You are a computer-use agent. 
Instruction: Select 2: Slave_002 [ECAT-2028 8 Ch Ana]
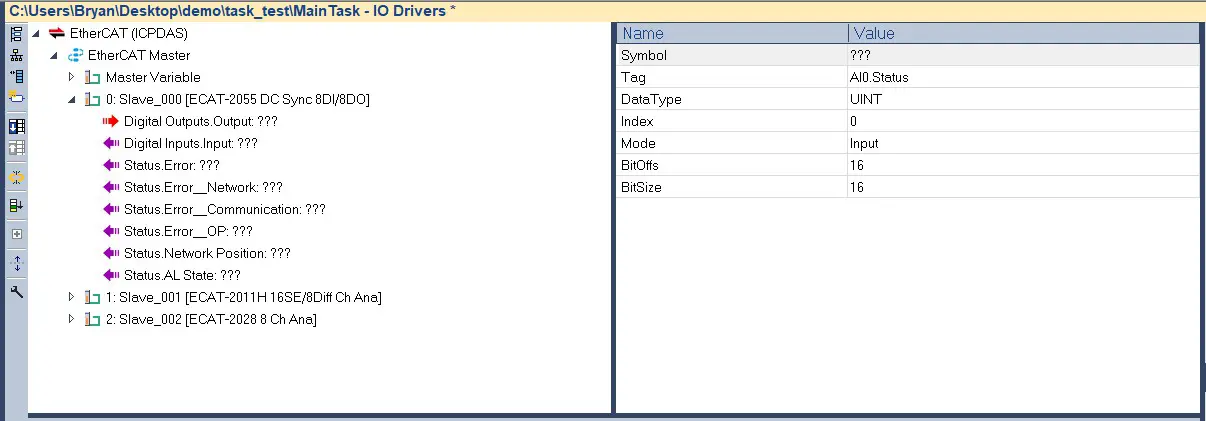tap(211, 319)
